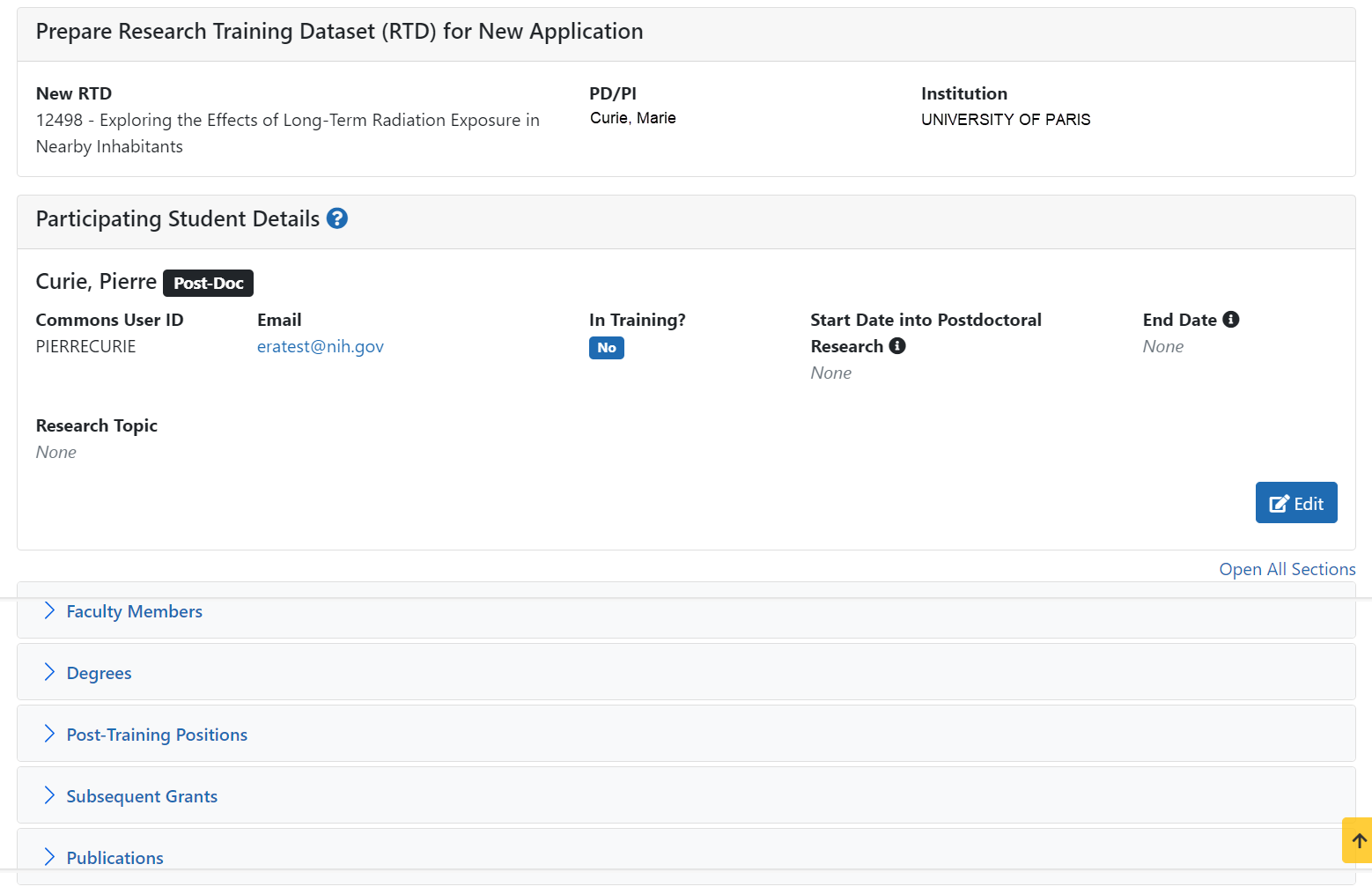This screenshot has height=894, width=1372.
Task: Open the Publications section title
Action: [x=114, y=858]
